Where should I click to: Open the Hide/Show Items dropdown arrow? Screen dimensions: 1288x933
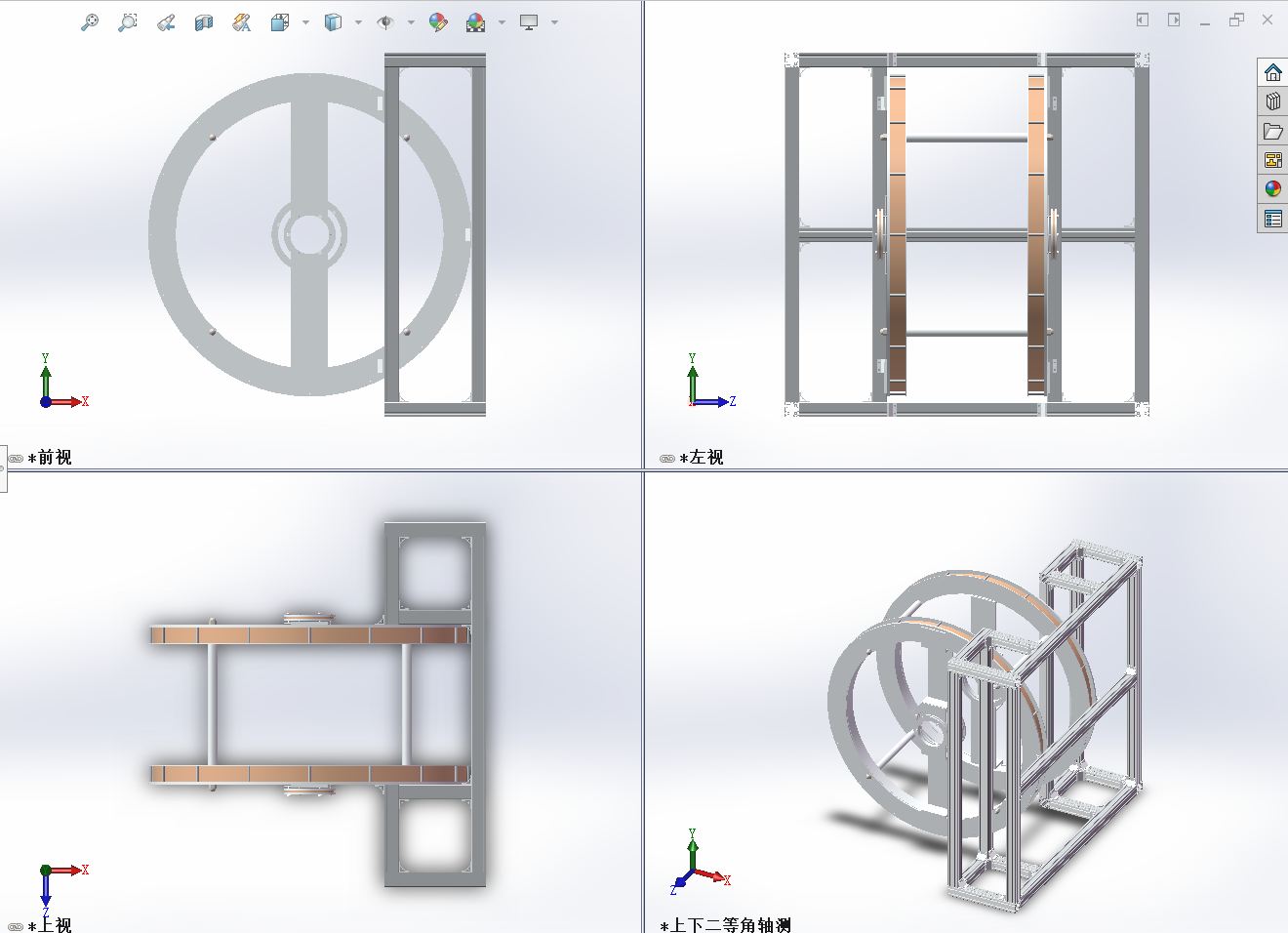tap(411, 21)
